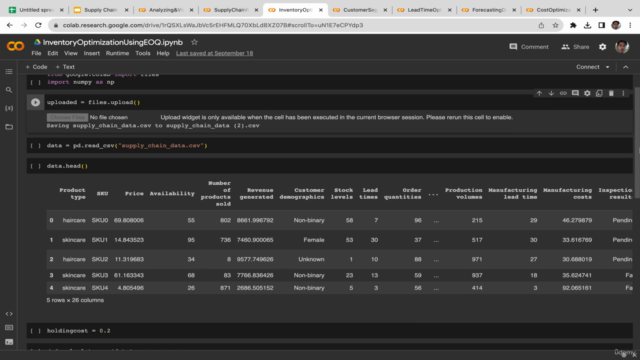
Task: Click the Colab CO logo
Action: (x=16, y=46)
